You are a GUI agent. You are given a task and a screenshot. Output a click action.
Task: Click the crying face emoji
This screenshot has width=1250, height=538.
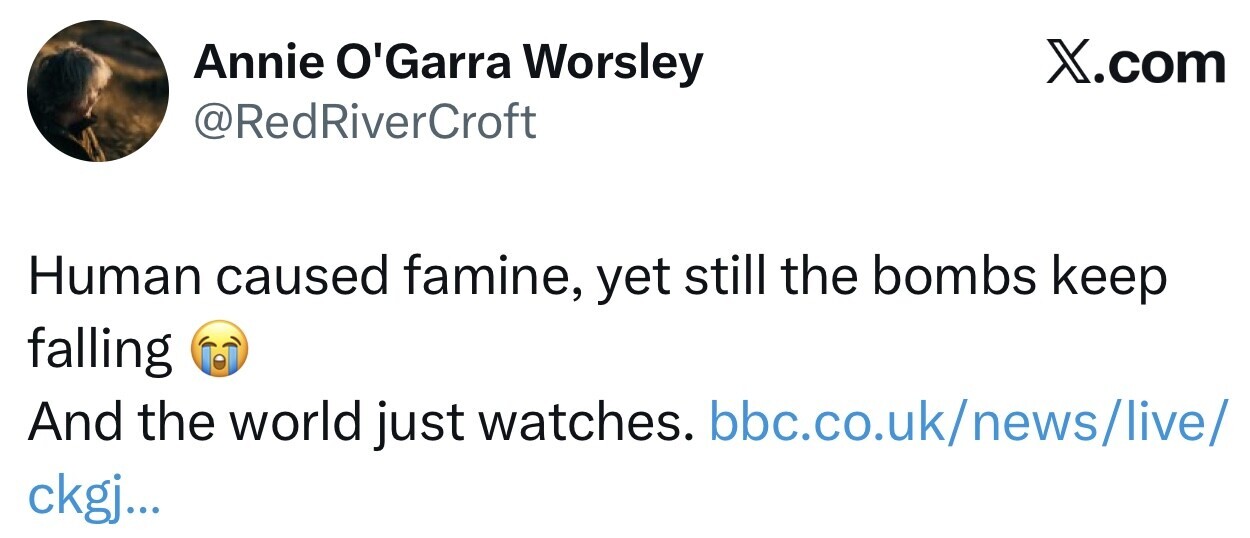(x=218, y=351)
